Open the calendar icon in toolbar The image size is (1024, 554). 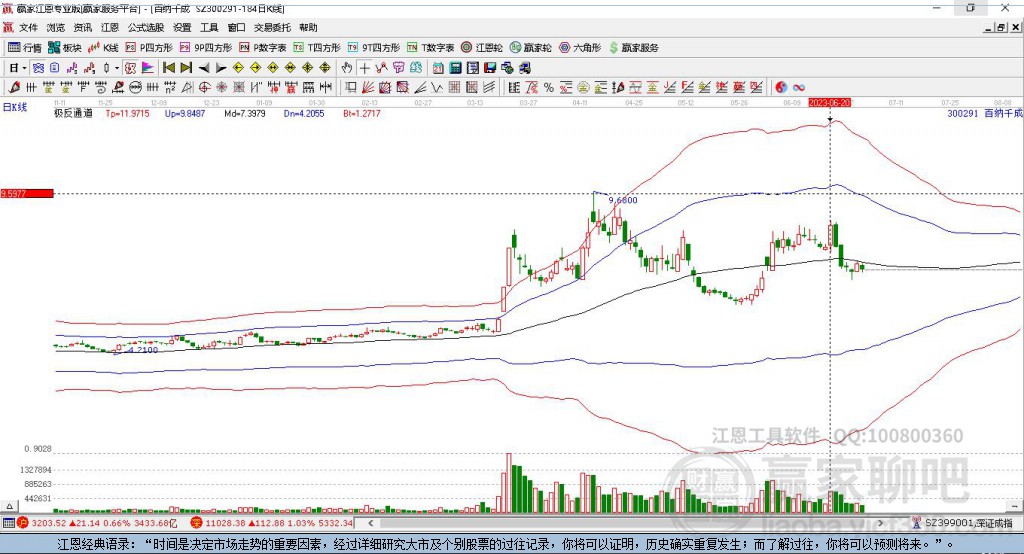[x=438, y=68]
